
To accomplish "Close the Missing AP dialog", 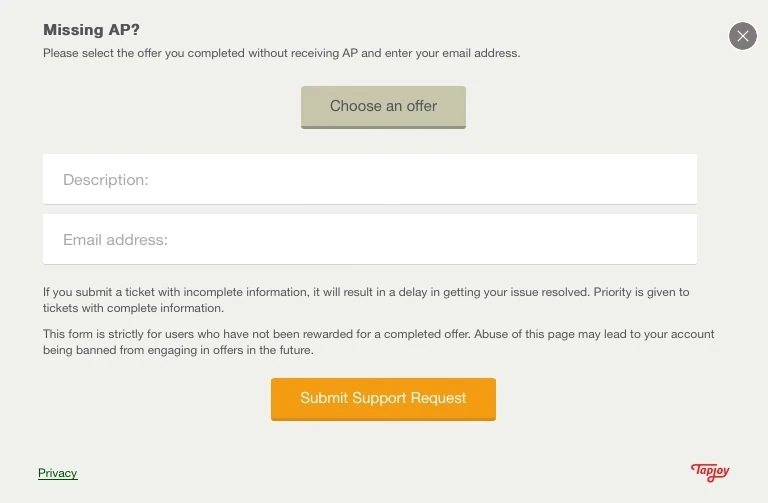I will point(742,37).
